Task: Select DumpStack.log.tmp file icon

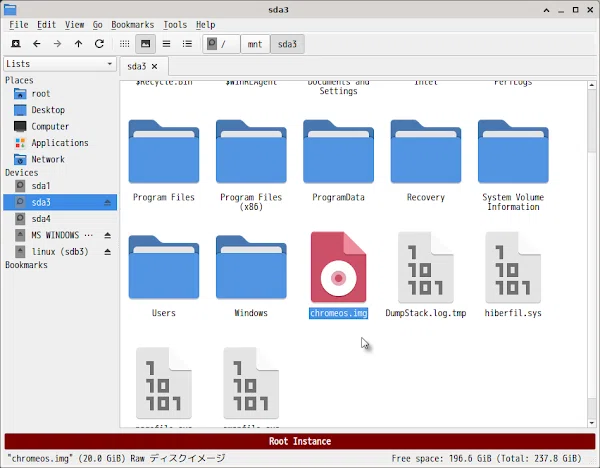Action: [x=426, y=267]
